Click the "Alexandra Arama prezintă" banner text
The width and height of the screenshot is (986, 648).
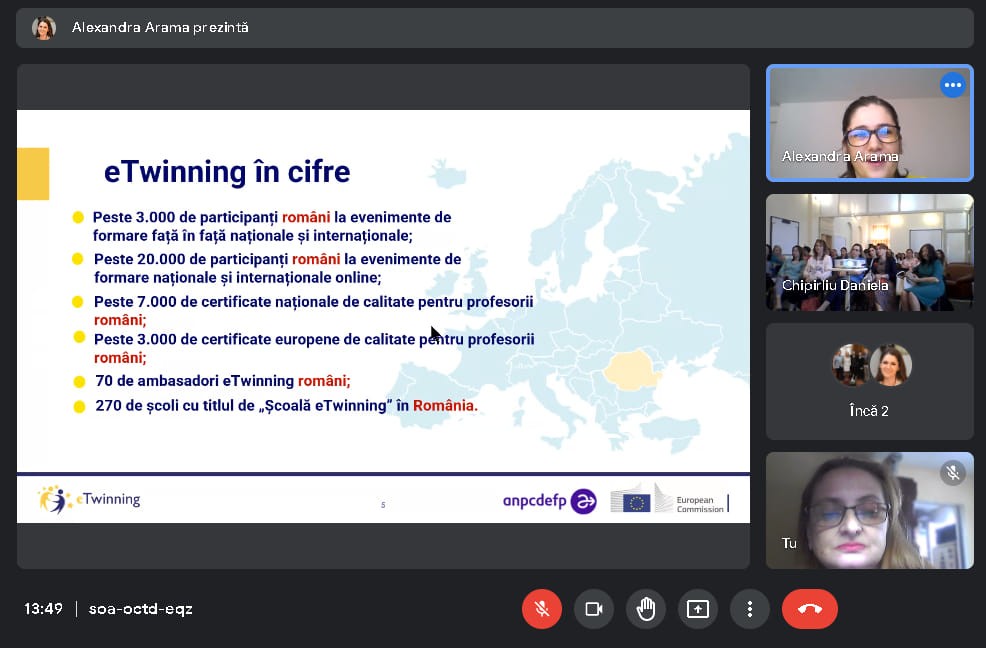click(160, 28)
